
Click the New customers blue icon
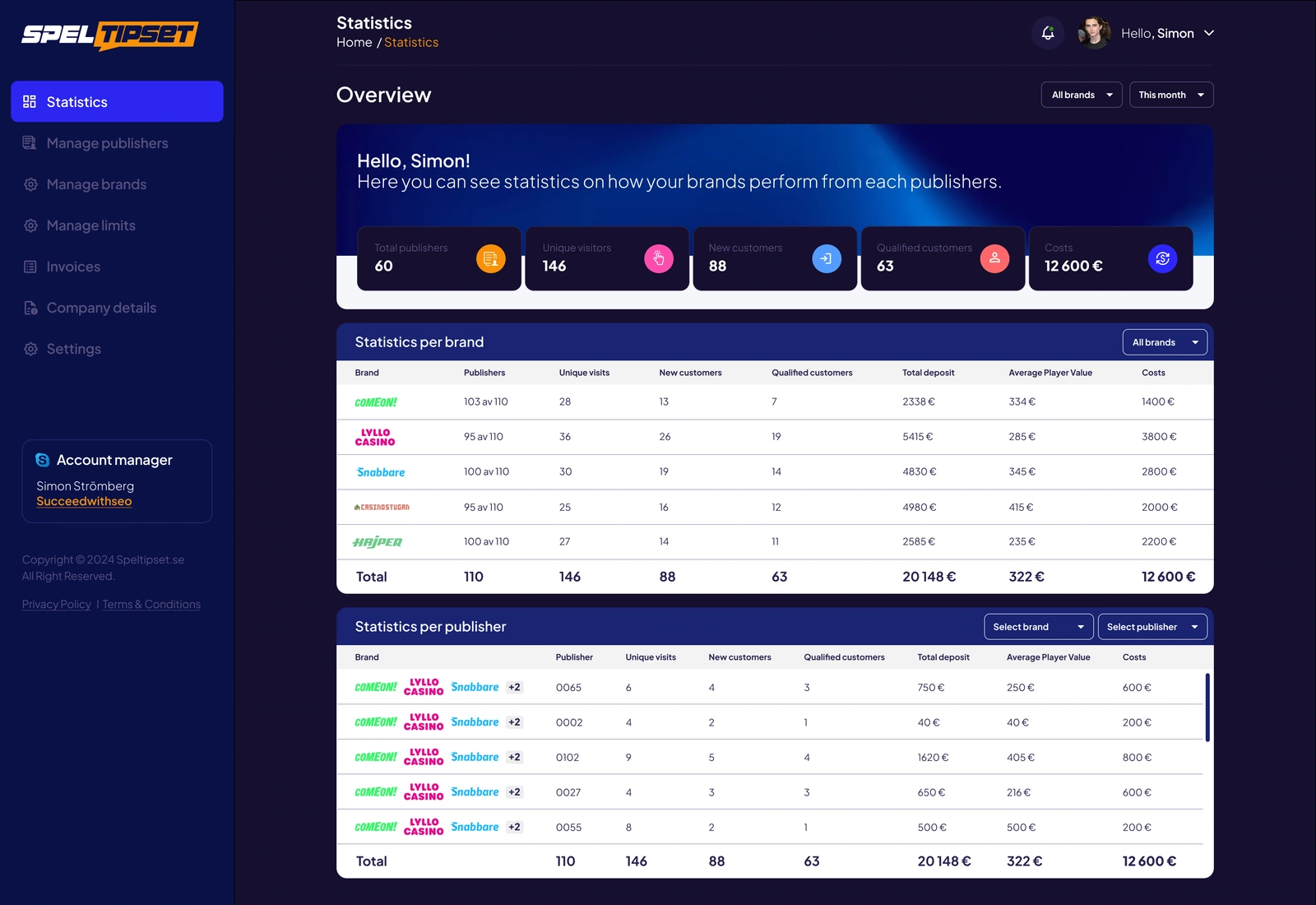827,258
